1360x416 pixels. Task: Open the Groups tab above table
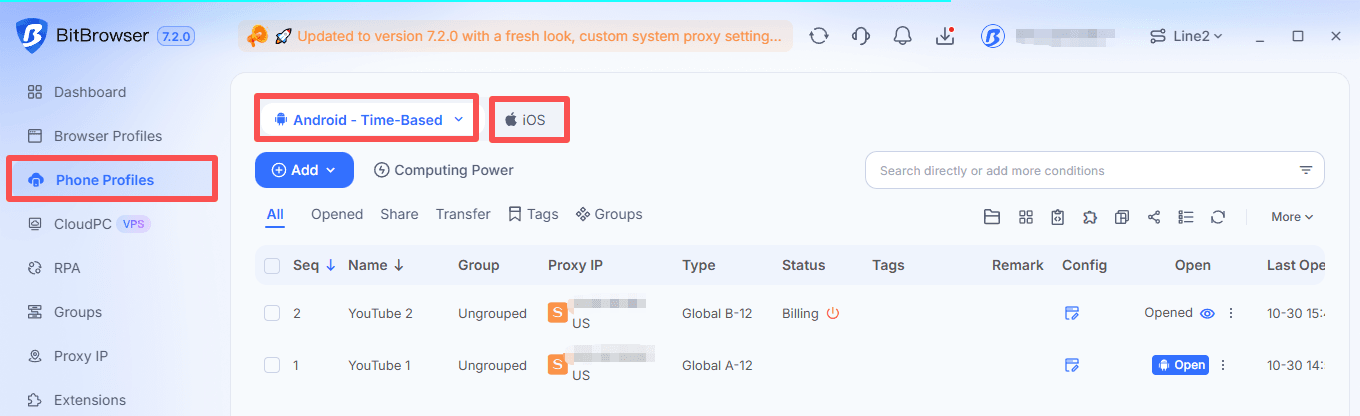(x=609, y=214)
